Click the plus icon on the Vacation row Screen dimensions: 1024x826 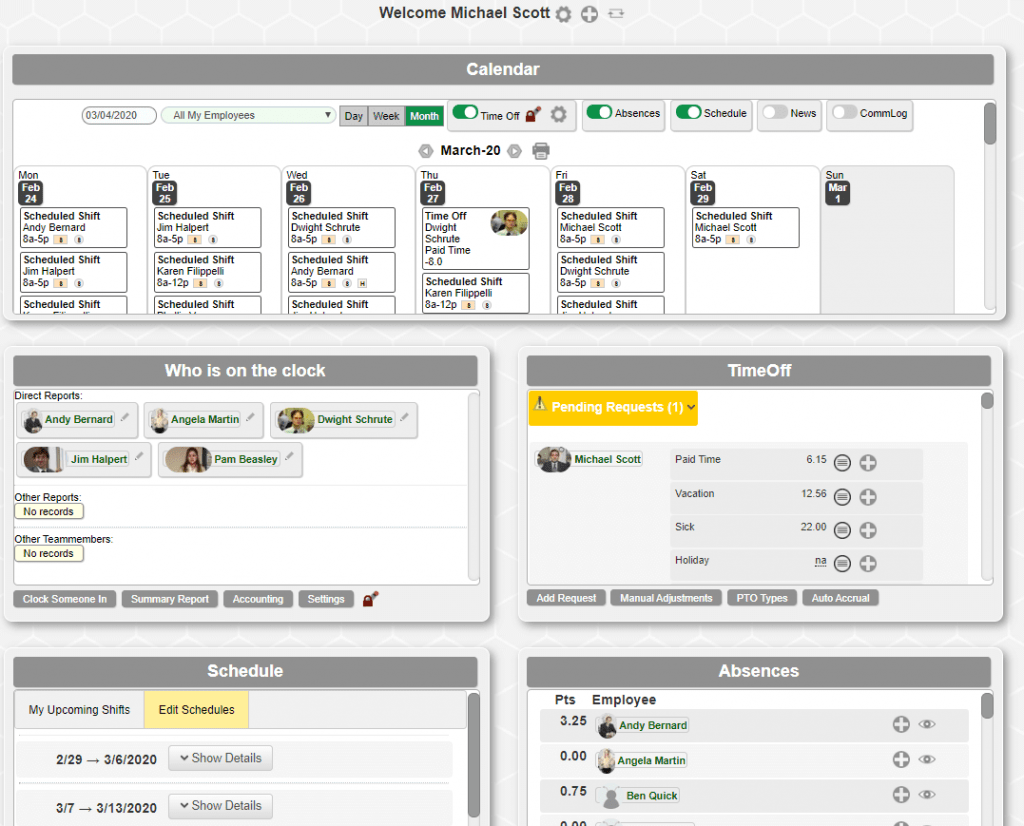(867, 497)
